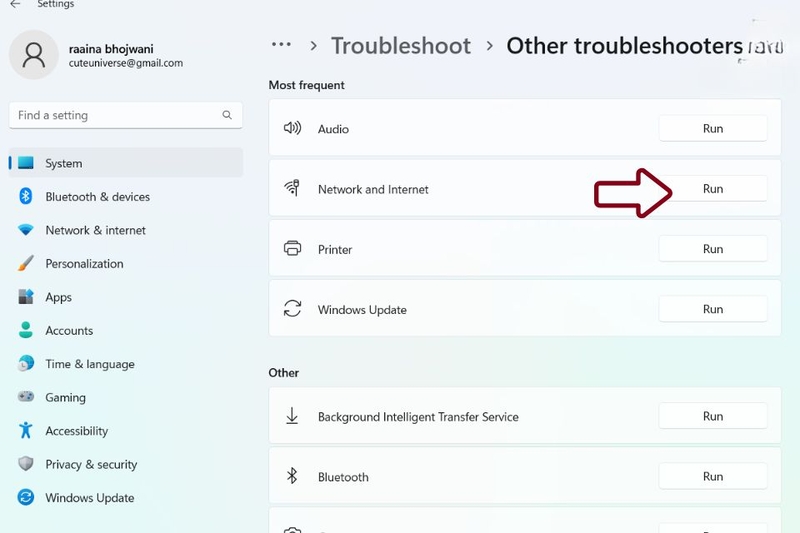The image size is (800, 533).
Task: Click the Bluetooth row label
Action: [x=343, y=477]
